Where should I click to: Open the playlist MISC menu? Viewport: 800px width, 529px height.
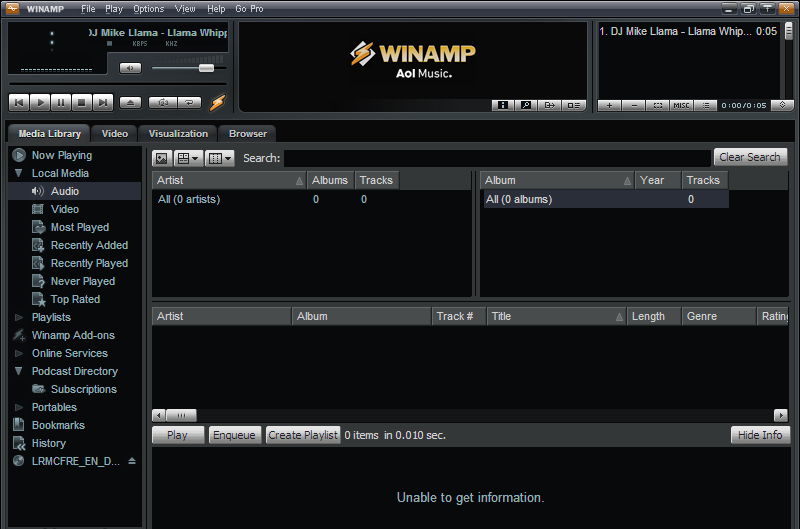(681, 105)
